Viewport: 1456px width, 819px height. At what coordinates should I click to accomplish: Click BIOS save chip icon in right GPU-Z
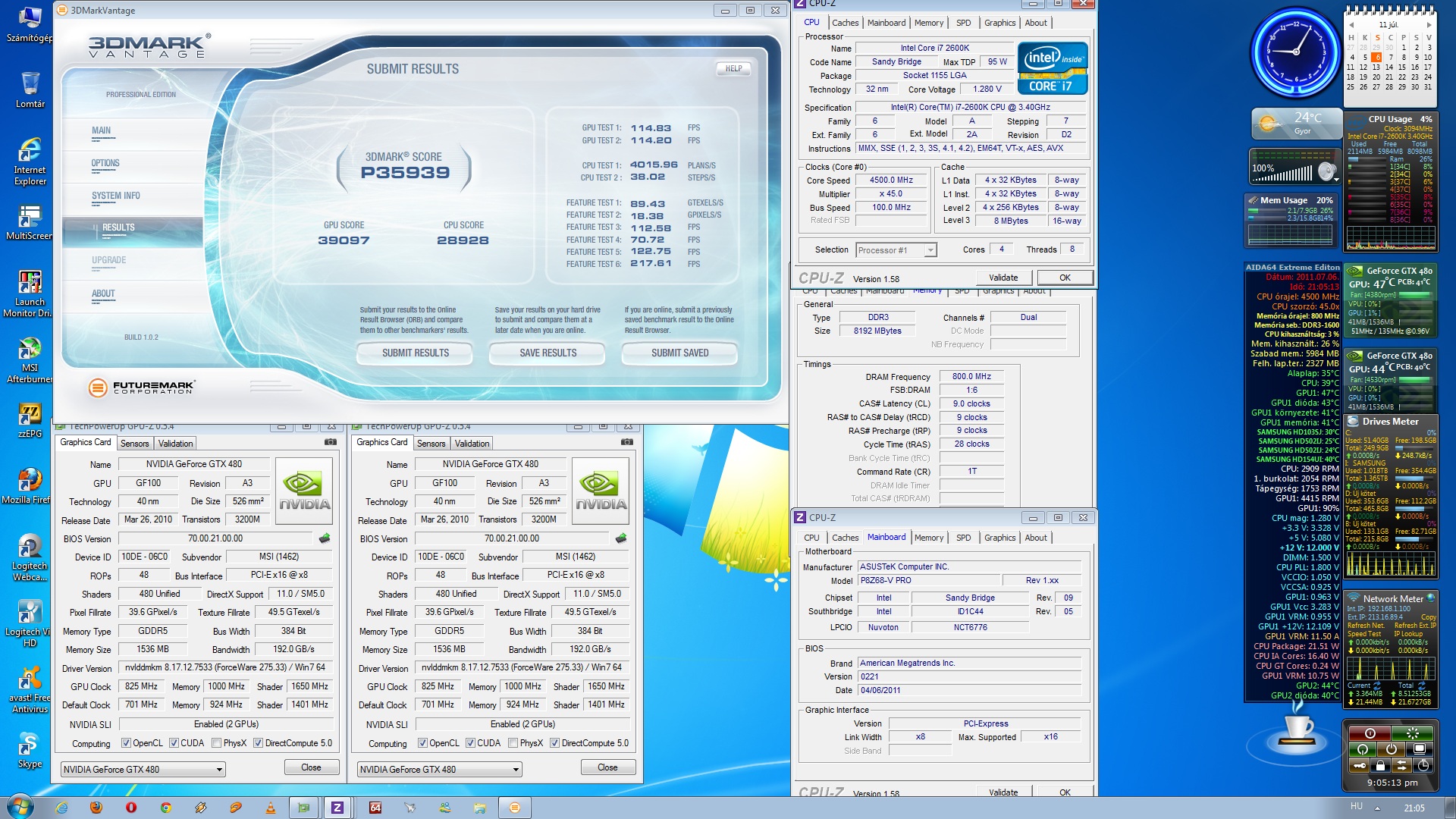point(621,538)
